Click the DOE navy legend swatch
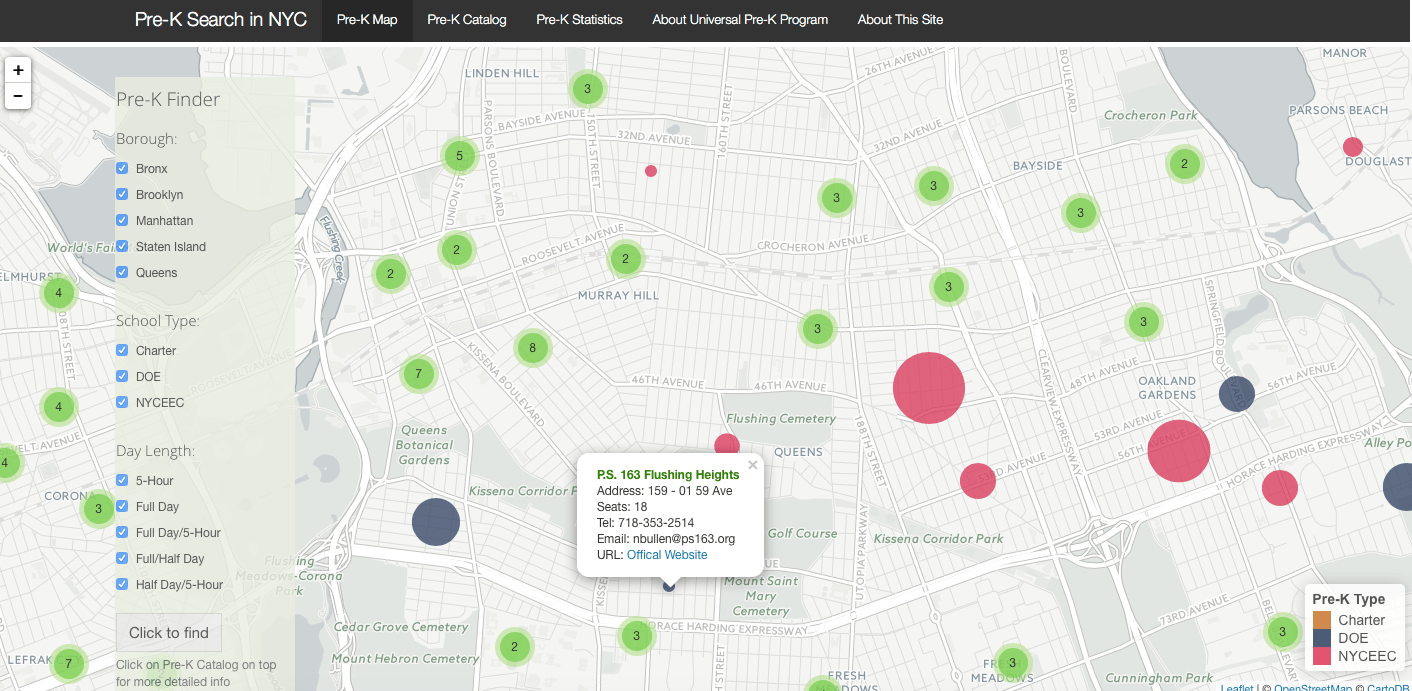Viewport: 1412px width, 691px height. click(1322, 638)
